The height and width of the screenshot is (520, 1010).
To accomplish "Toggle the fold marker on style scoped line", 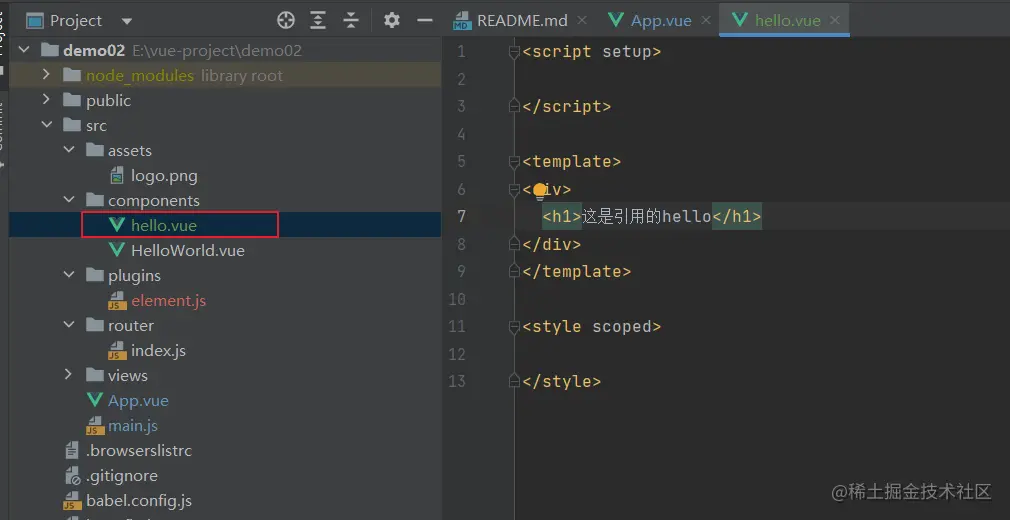I will (x=514, y=326).
